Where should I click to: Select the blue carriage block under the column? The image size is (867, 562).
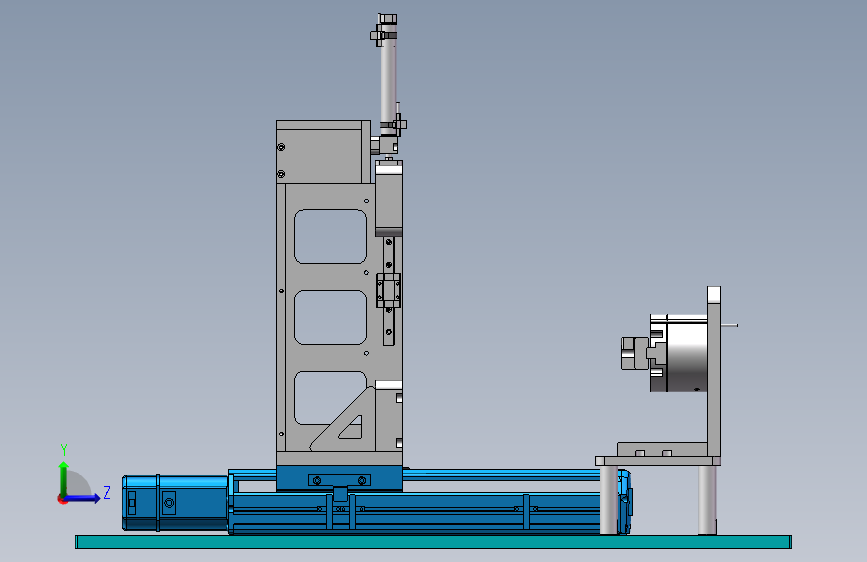pyautogui.click(x=339, y=478)
